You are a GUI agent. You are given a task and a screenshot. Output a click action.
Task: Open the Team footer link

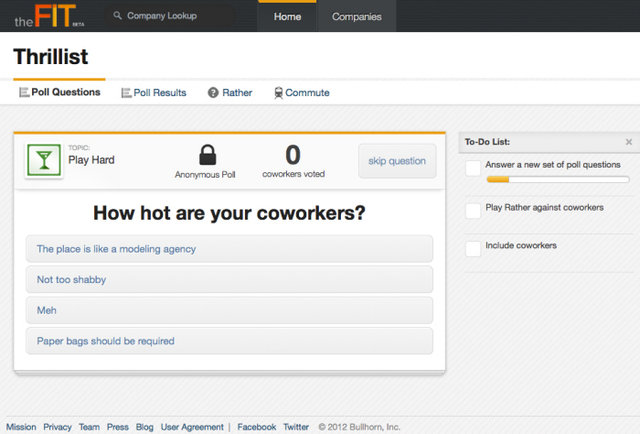pyautogui.click(x=89, y=427)
